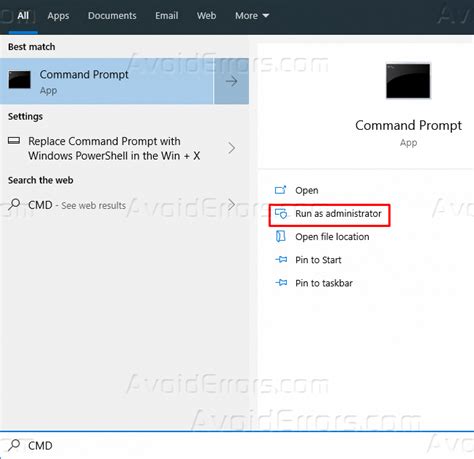Open the Documents tab

point(112,16)
